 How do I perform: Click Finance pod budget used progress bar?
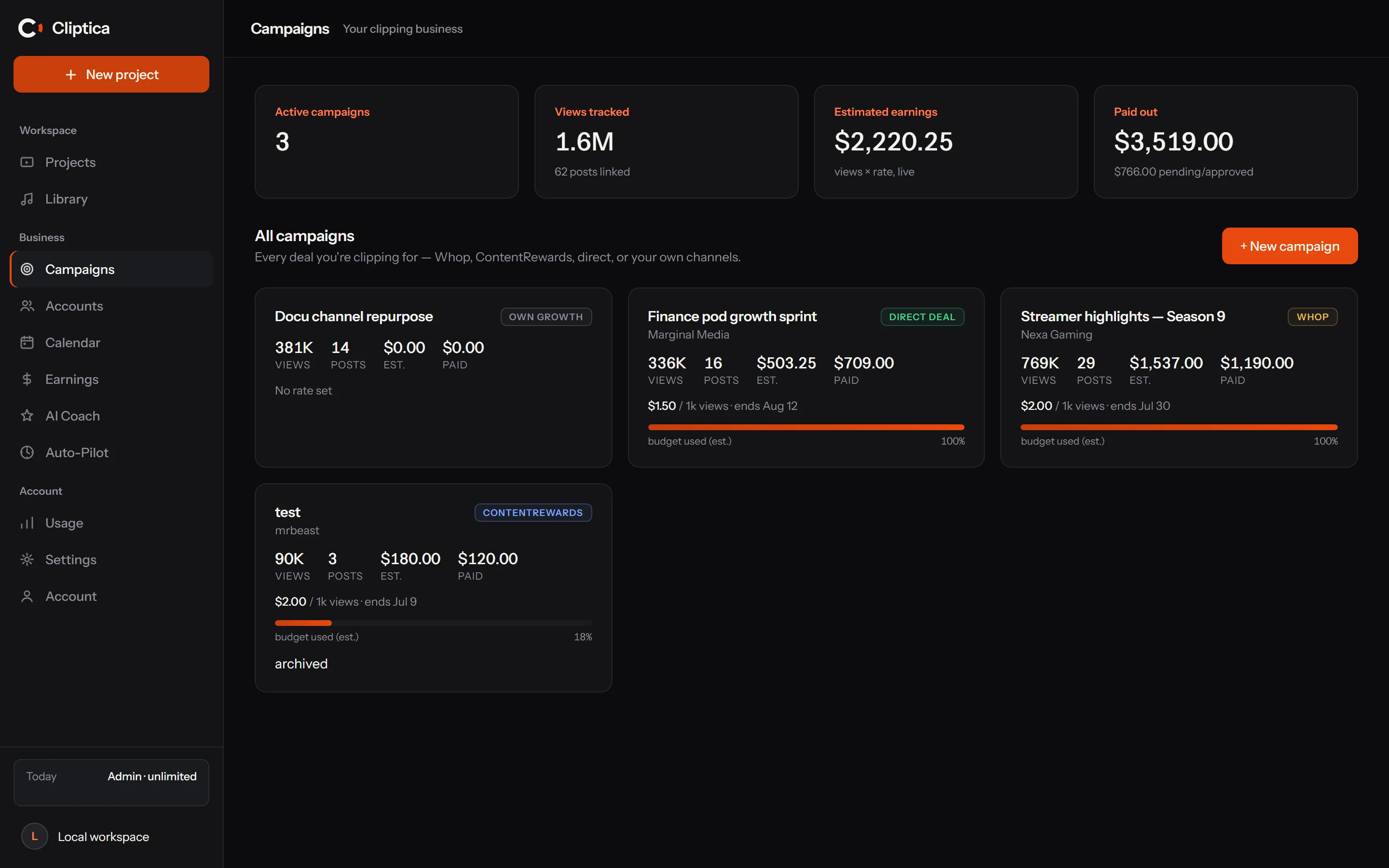[806, 427]
